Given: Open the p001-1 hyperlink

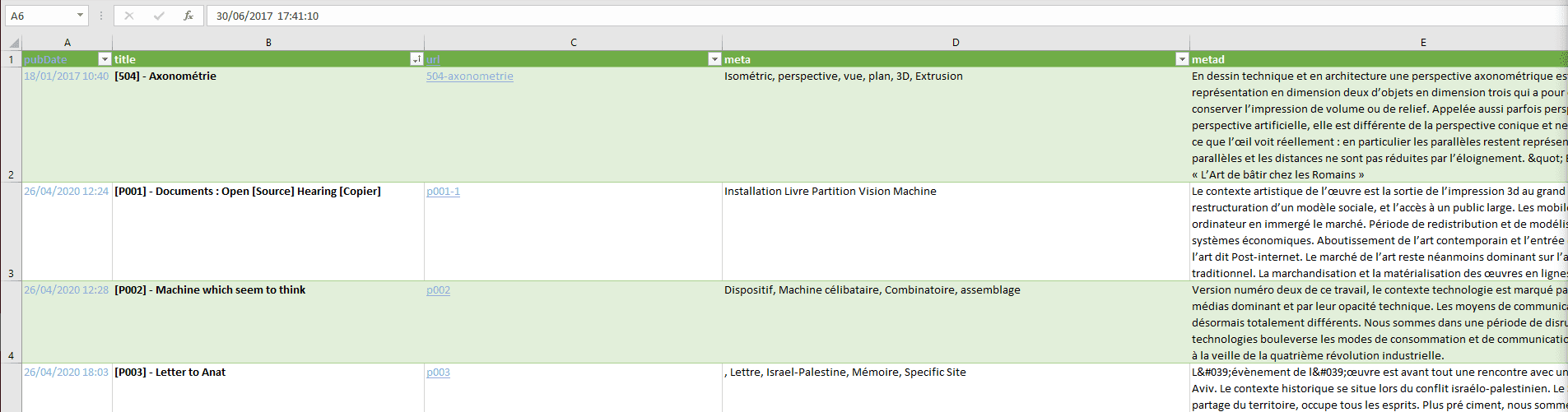Looking at the screenshot, I should 443,191.
